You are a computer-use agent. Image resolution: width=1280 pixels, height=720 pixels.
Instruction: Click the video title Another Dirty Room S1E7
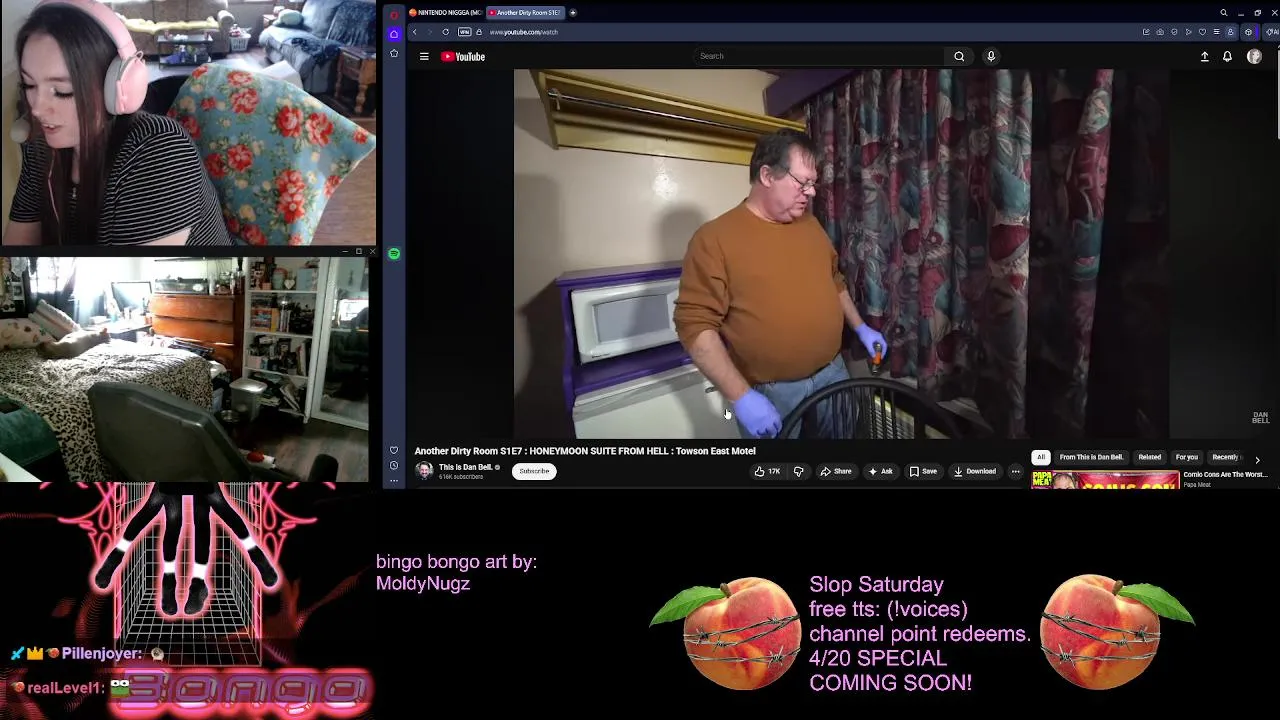pos(585,451)
